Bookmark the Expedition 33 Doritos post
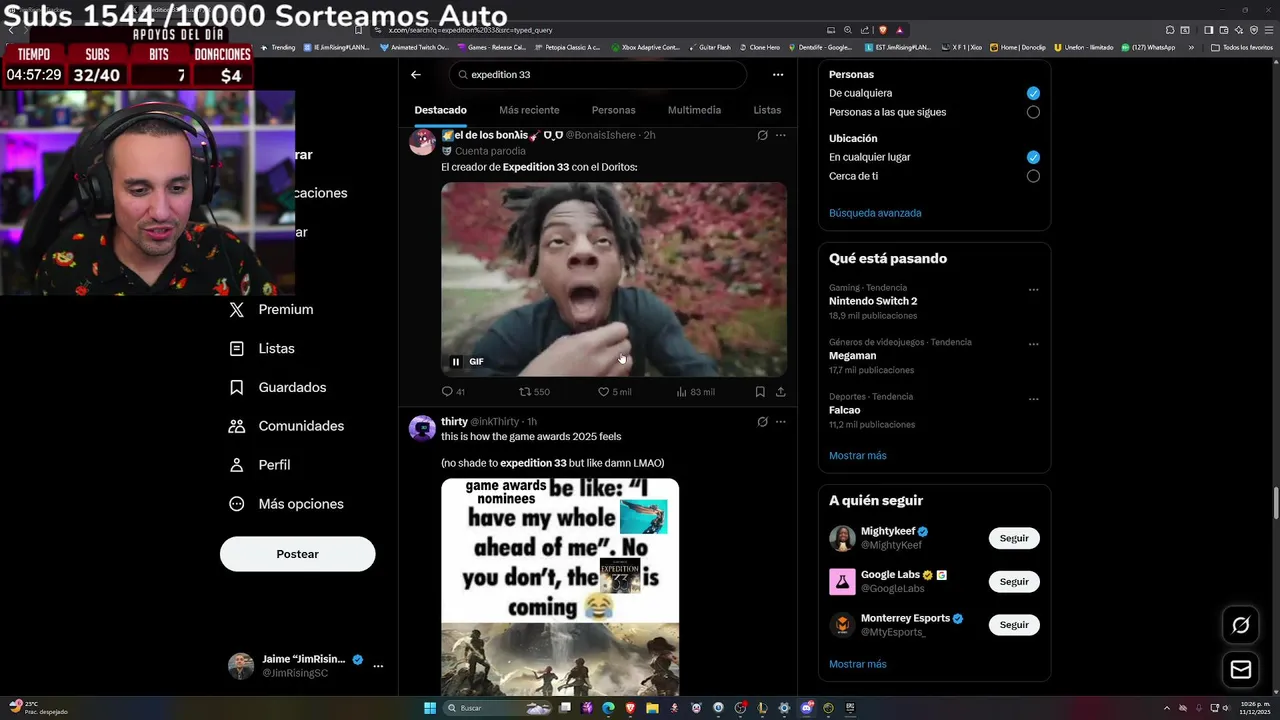 point(760,392)
